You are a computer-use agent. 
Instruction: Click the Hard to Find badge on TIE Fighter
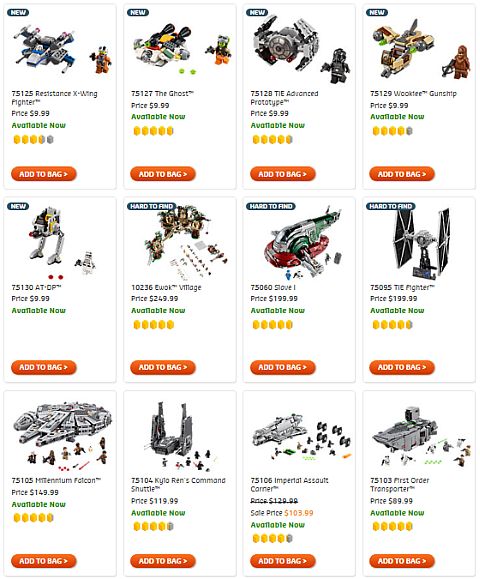pos(390,206)
